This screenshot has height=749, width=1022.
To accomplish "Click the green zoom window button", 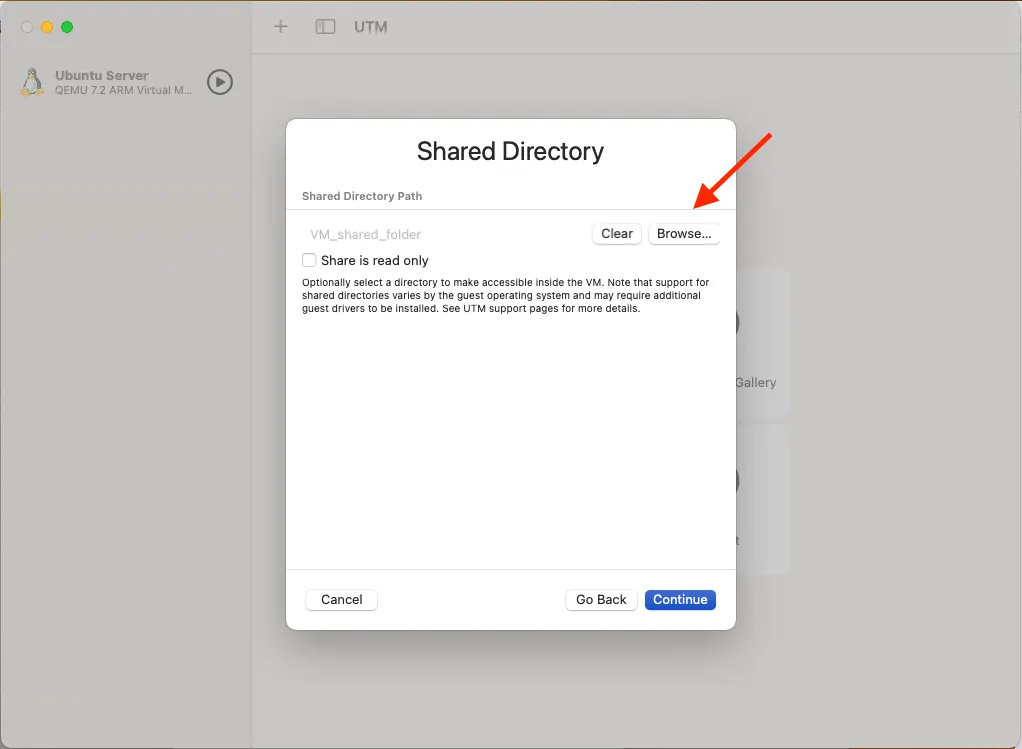I will point(67,27).
